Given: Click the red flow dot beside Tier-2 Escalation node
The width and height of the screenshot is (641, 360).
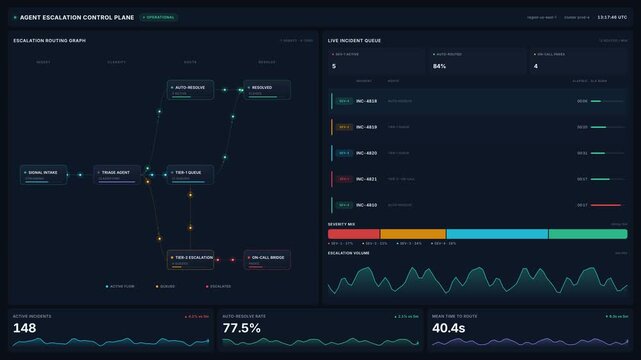Looking at the screenshot, I should (218, 260).
